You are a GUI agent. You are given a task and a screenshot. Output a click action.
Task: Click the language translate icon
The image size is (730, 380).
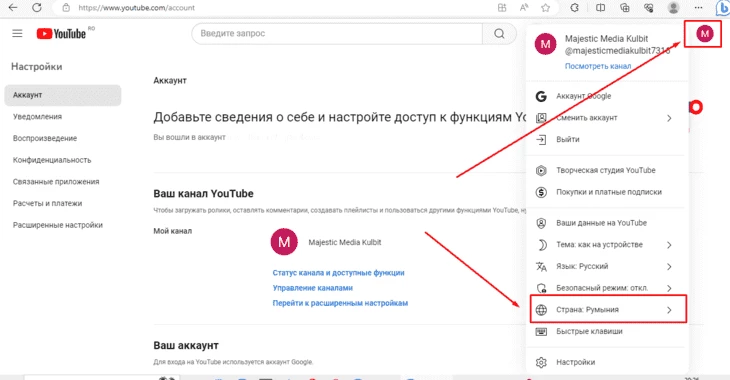pos(541,266)
